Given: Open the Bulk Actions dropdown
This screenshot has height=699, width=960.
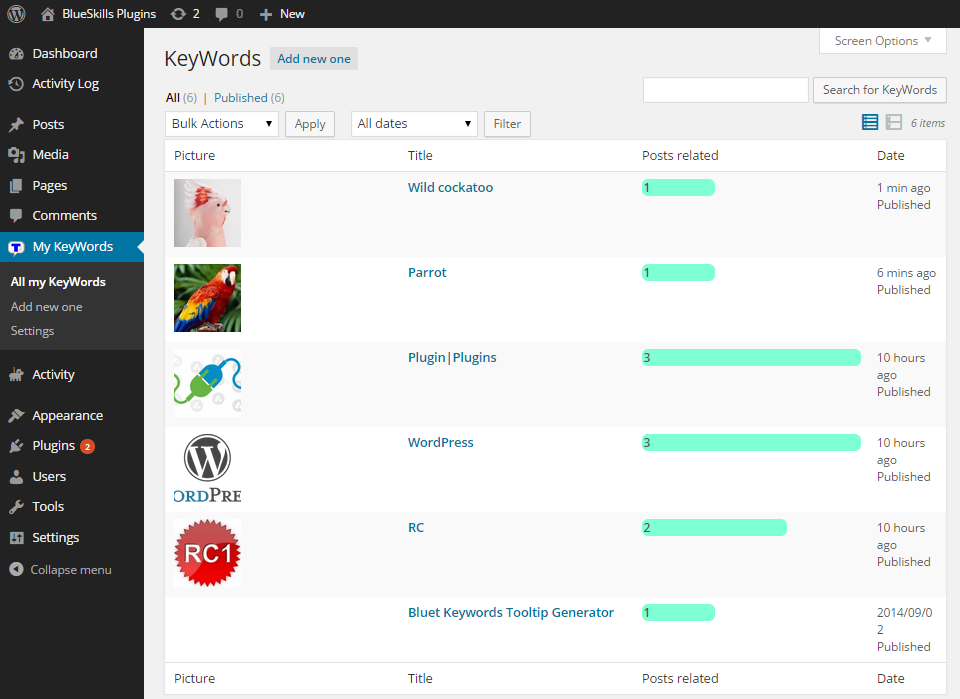Looking at the screenshot, I should coord(221,124).
